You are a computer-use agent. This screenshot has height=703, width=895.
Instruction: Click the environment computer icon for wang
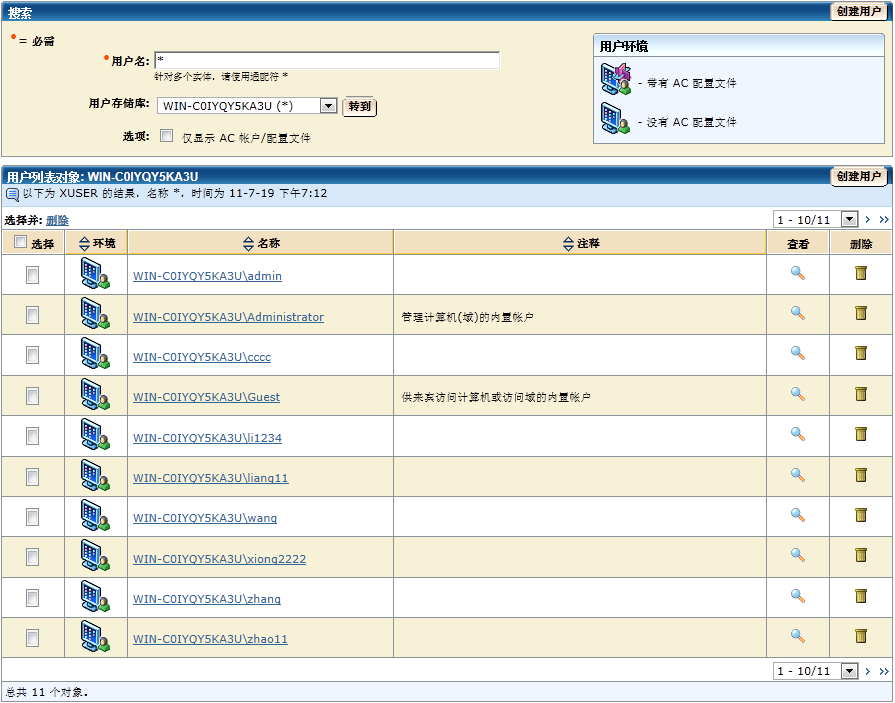[x=95, y=515]
